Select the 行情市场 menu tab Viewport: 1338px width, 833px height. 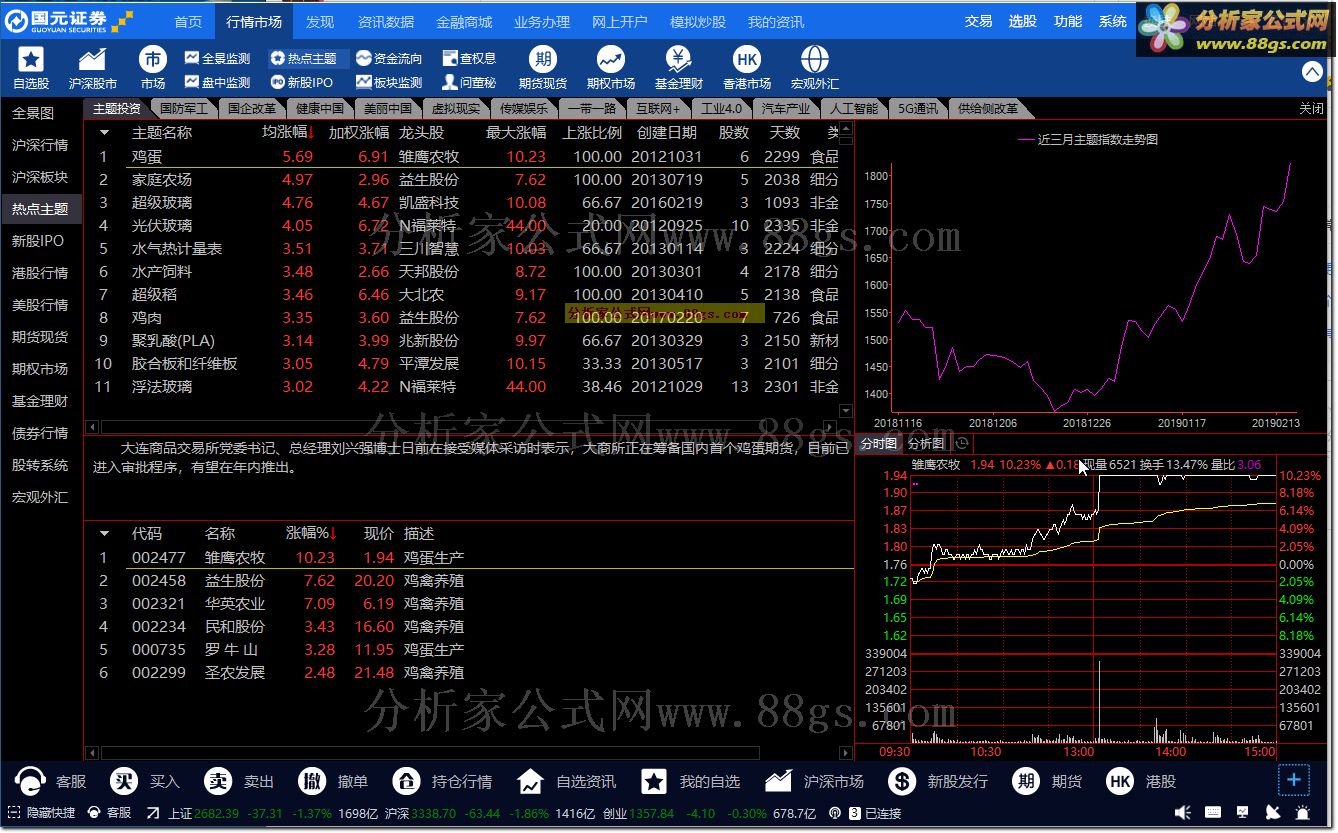point(254,21)
